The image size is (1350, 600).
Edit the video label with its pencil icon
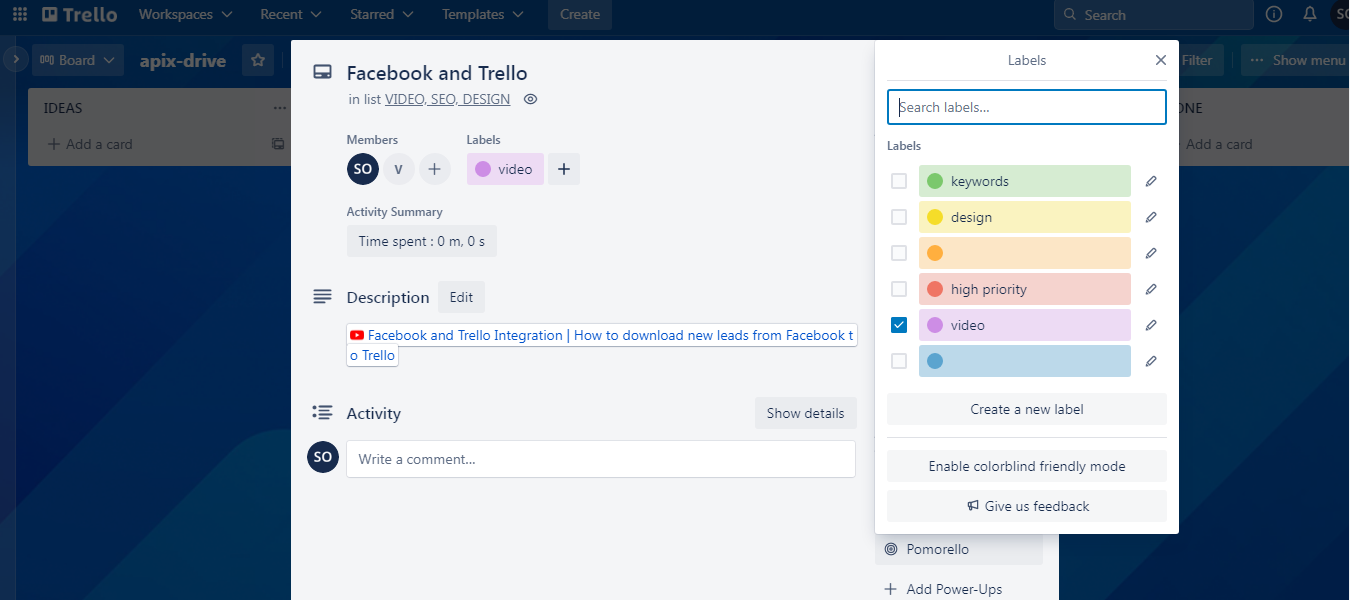pyautogui.click(x=1150, y=324)
